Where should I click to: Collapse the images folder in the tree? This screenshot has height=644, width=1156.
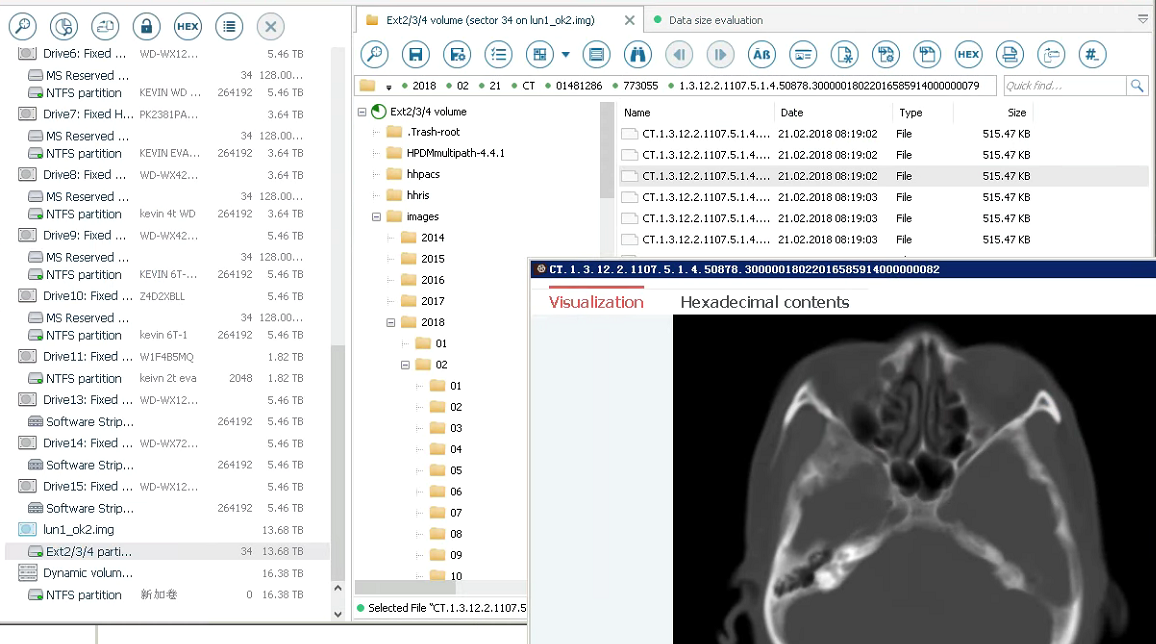[376, 217]
